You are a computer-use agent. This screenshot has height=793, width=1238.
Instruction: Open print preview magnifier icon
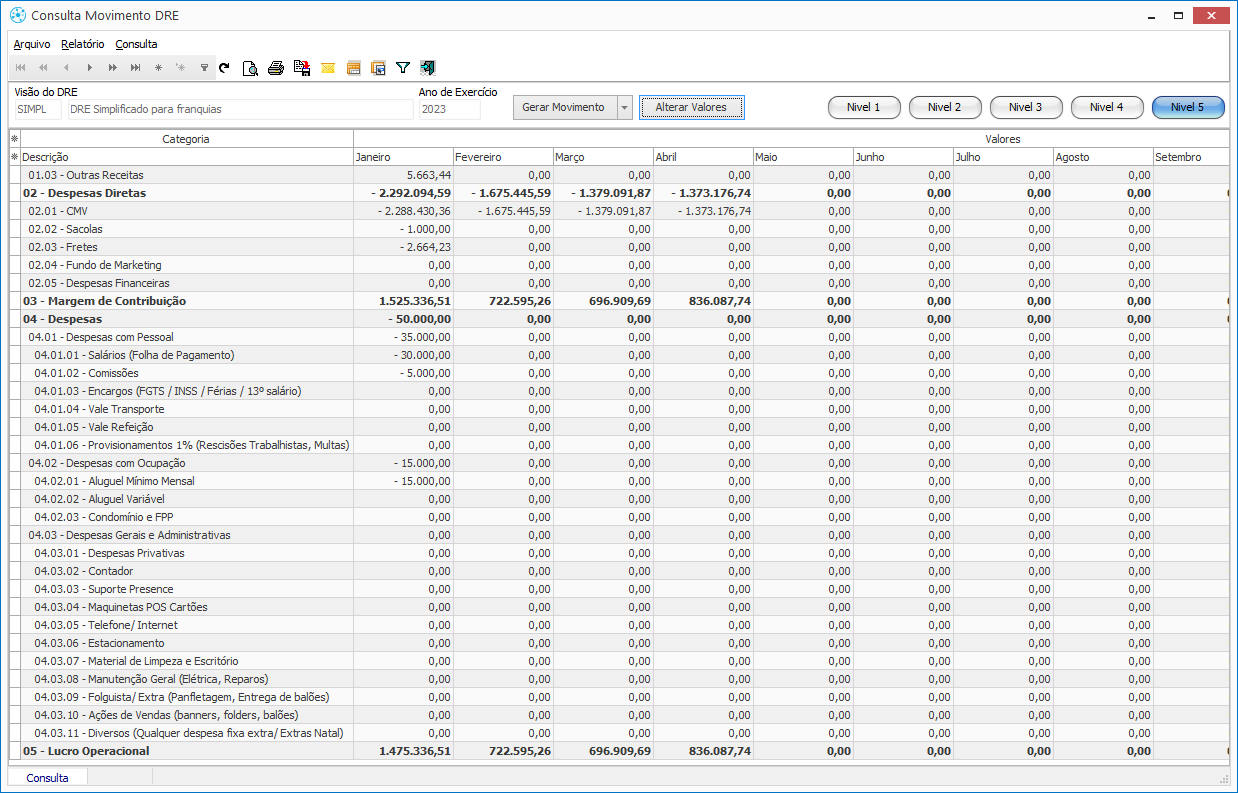coord(250,68)
